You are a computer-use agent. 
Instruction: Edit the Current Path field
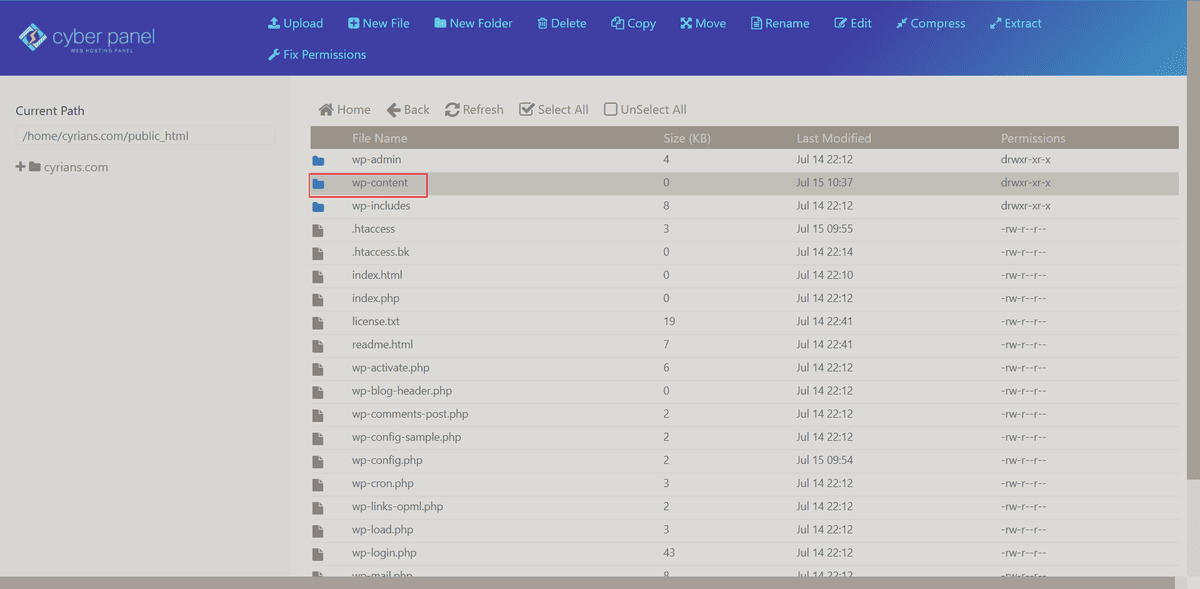[145, 136]
